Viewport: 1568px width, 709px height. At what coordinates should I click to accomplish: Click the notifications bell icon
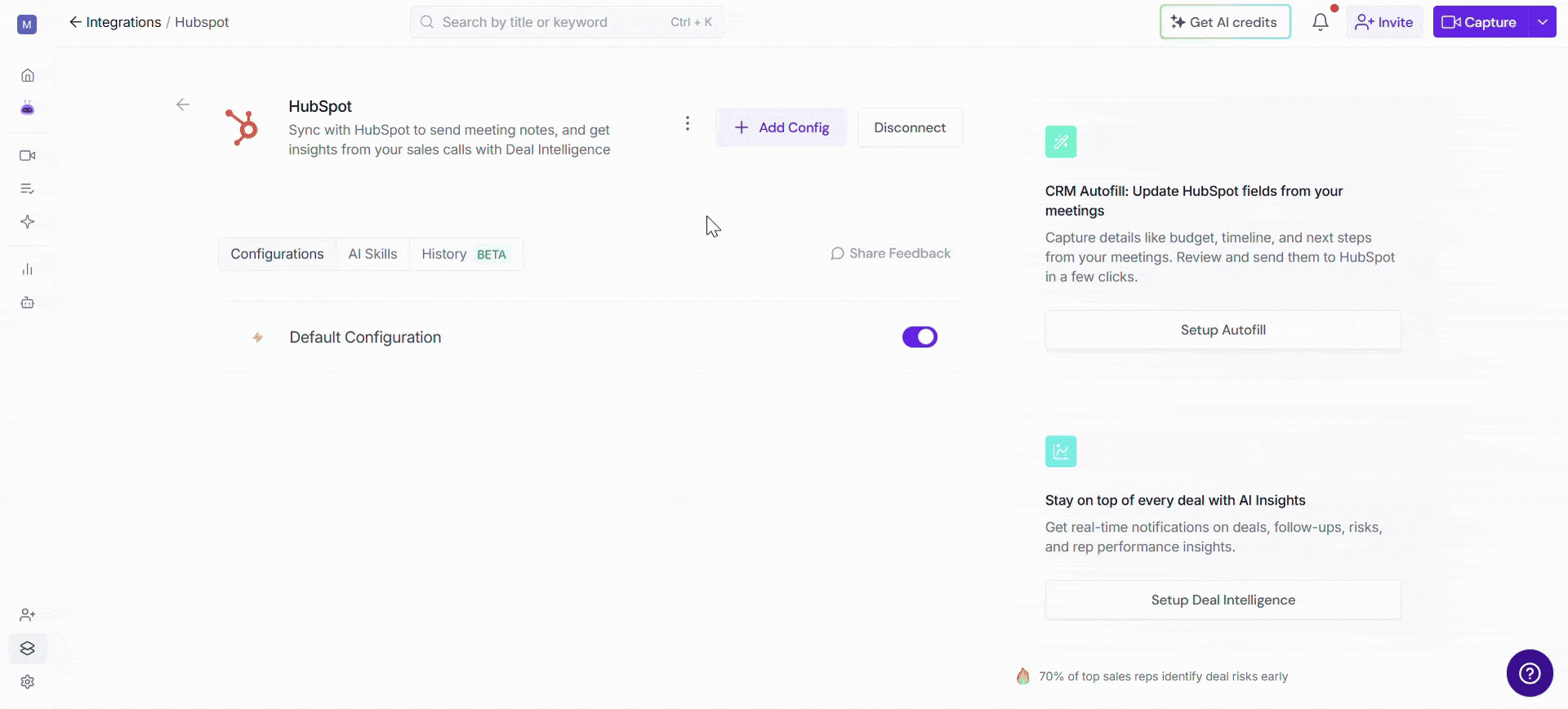(x=1321, y=22)
